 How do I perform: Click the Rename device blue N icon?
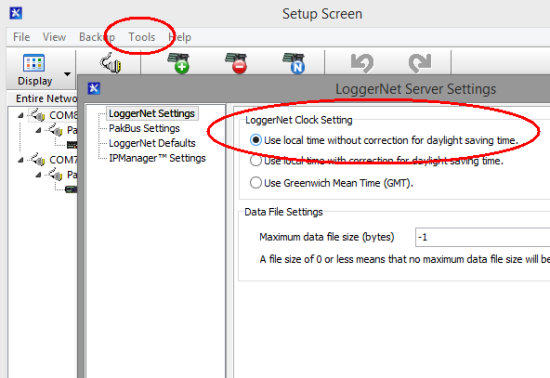tap(294, 63)
